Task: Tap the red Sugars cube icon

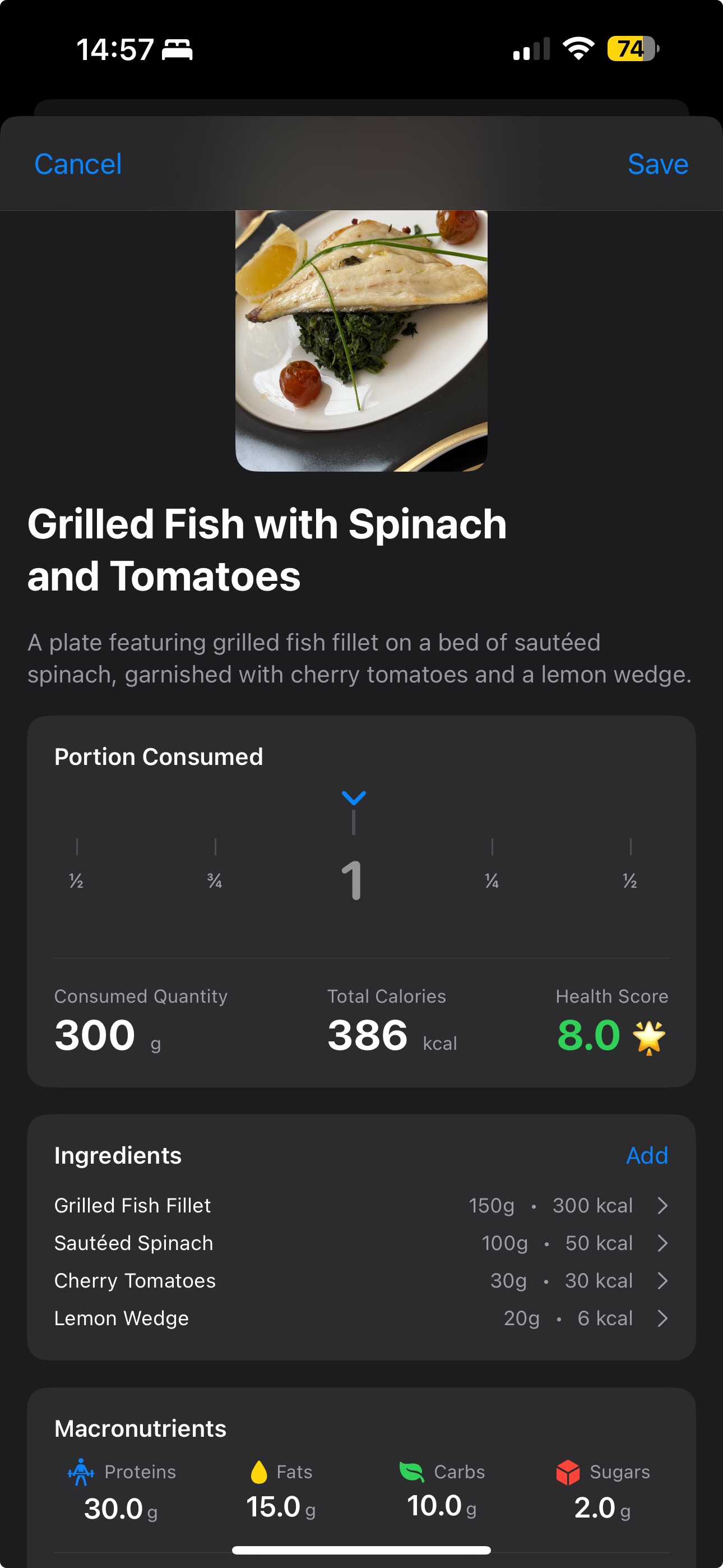Action: coord(568,1473)
